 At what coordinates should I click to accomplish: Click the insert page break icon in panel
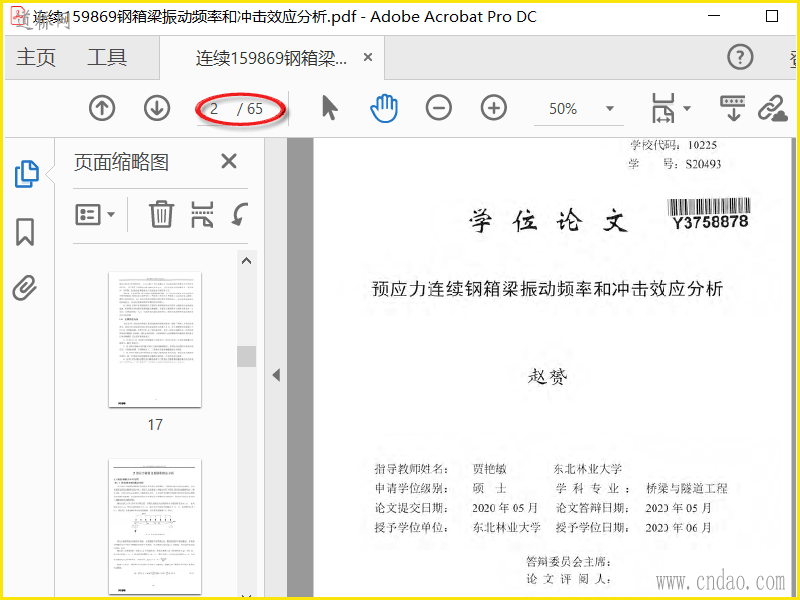[x=202, y=214]
